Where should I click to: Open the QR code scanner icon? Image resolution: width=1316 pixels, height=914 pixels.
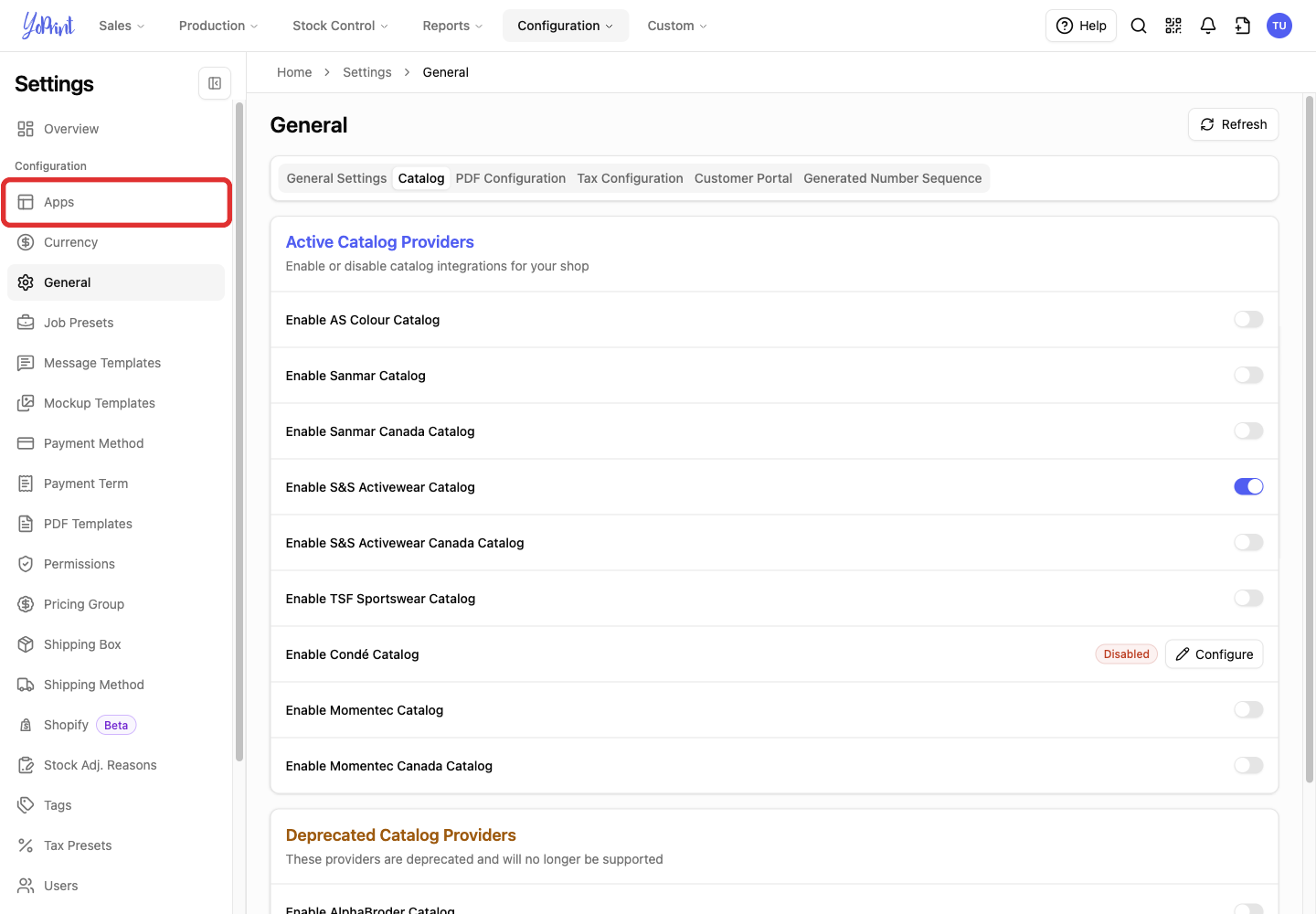point(1173,26)
